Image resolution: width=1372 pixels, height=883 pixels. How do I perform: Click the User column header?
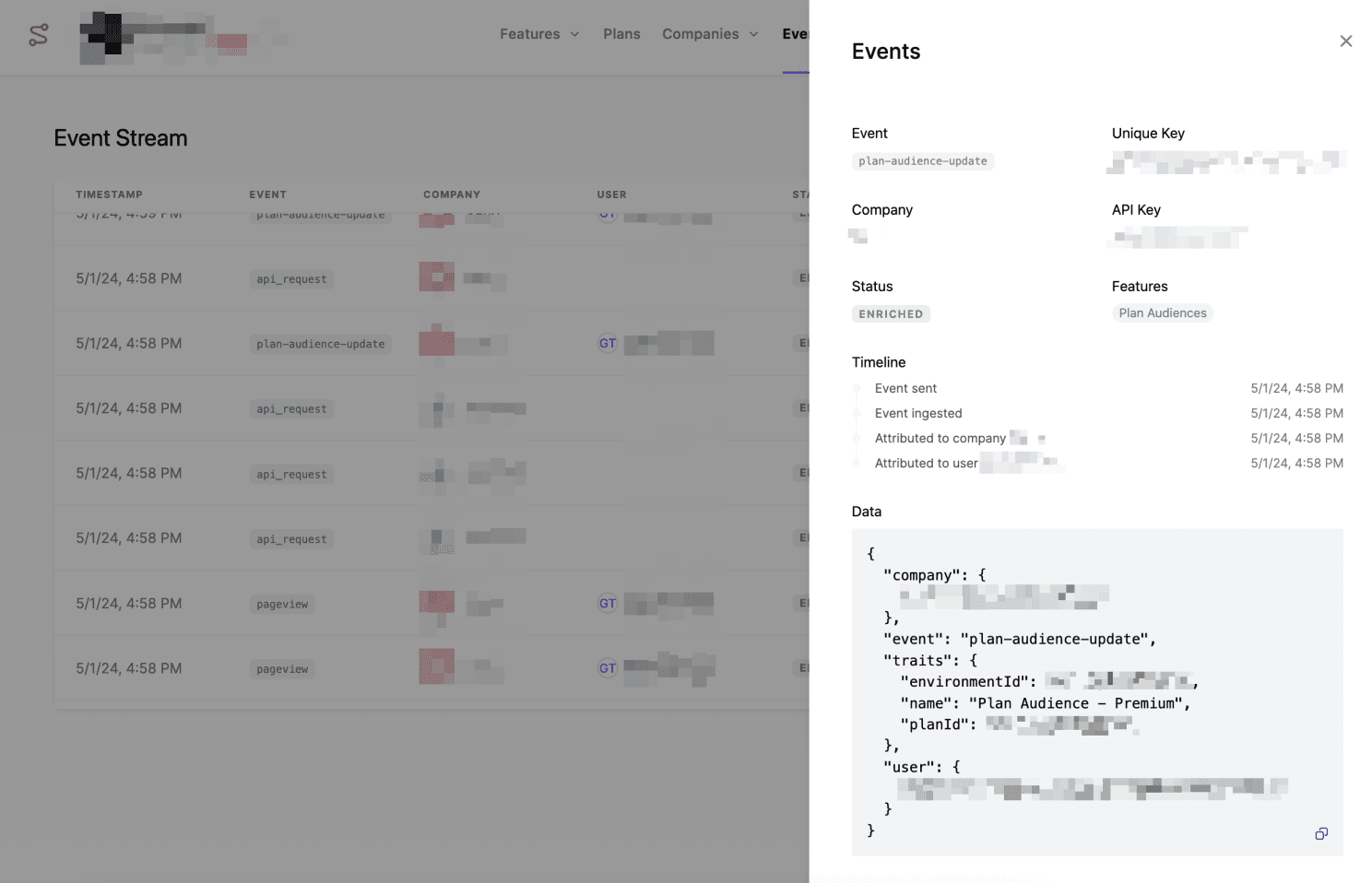point(611,194)
